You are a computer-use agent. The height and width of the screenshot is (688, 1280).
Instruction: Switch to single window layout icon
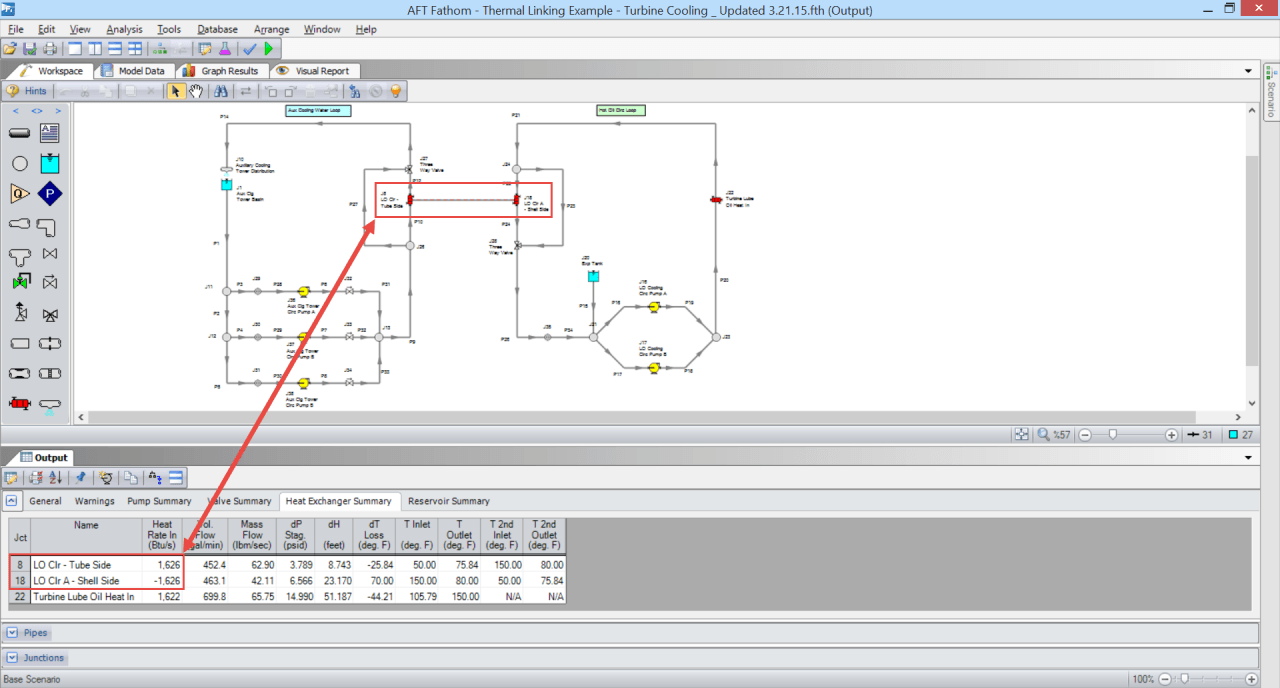coord(75,48)
